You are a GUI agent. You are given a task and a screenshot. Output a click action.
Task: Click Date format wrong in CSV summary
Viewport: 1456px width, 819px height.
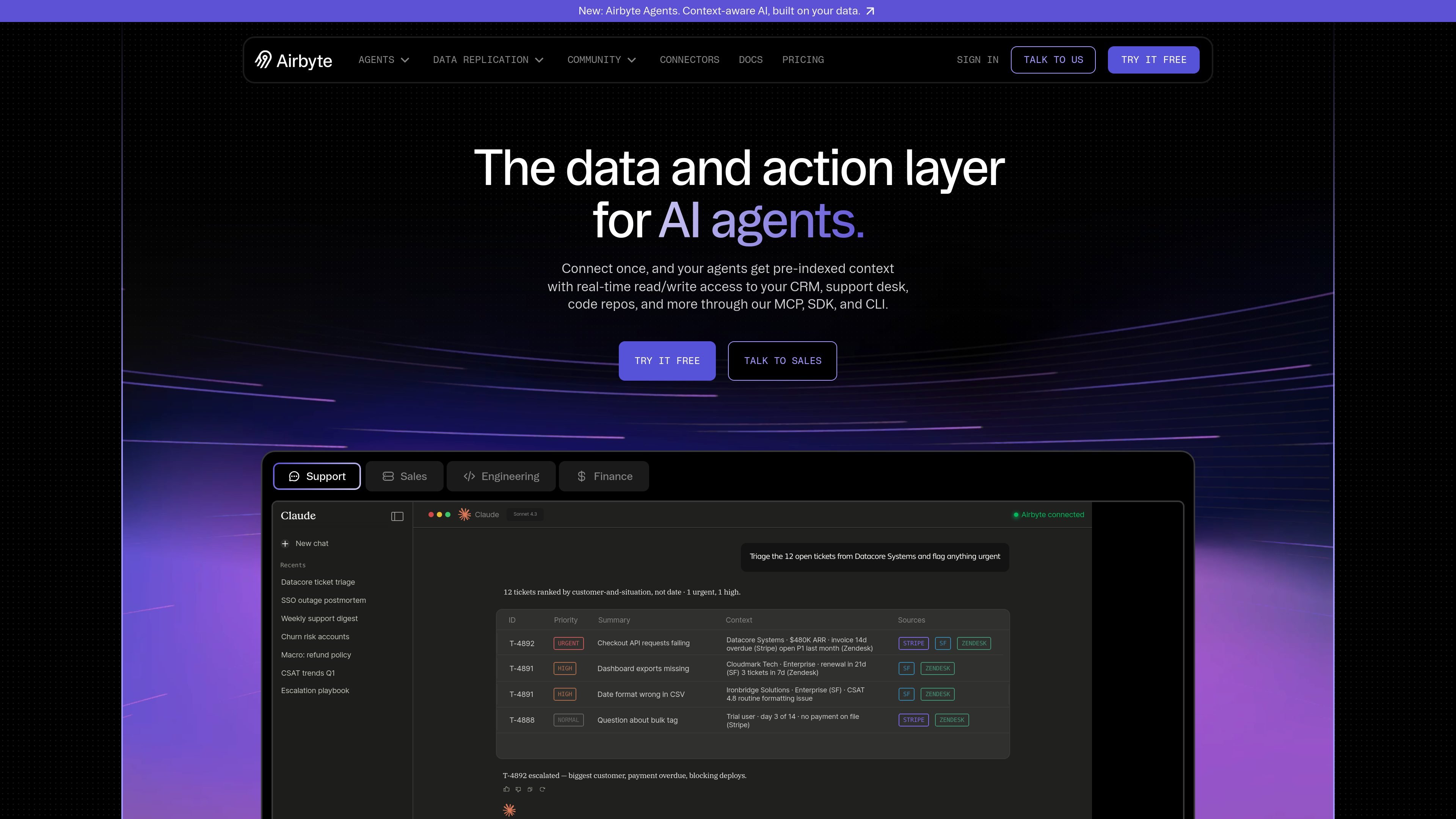641,694
